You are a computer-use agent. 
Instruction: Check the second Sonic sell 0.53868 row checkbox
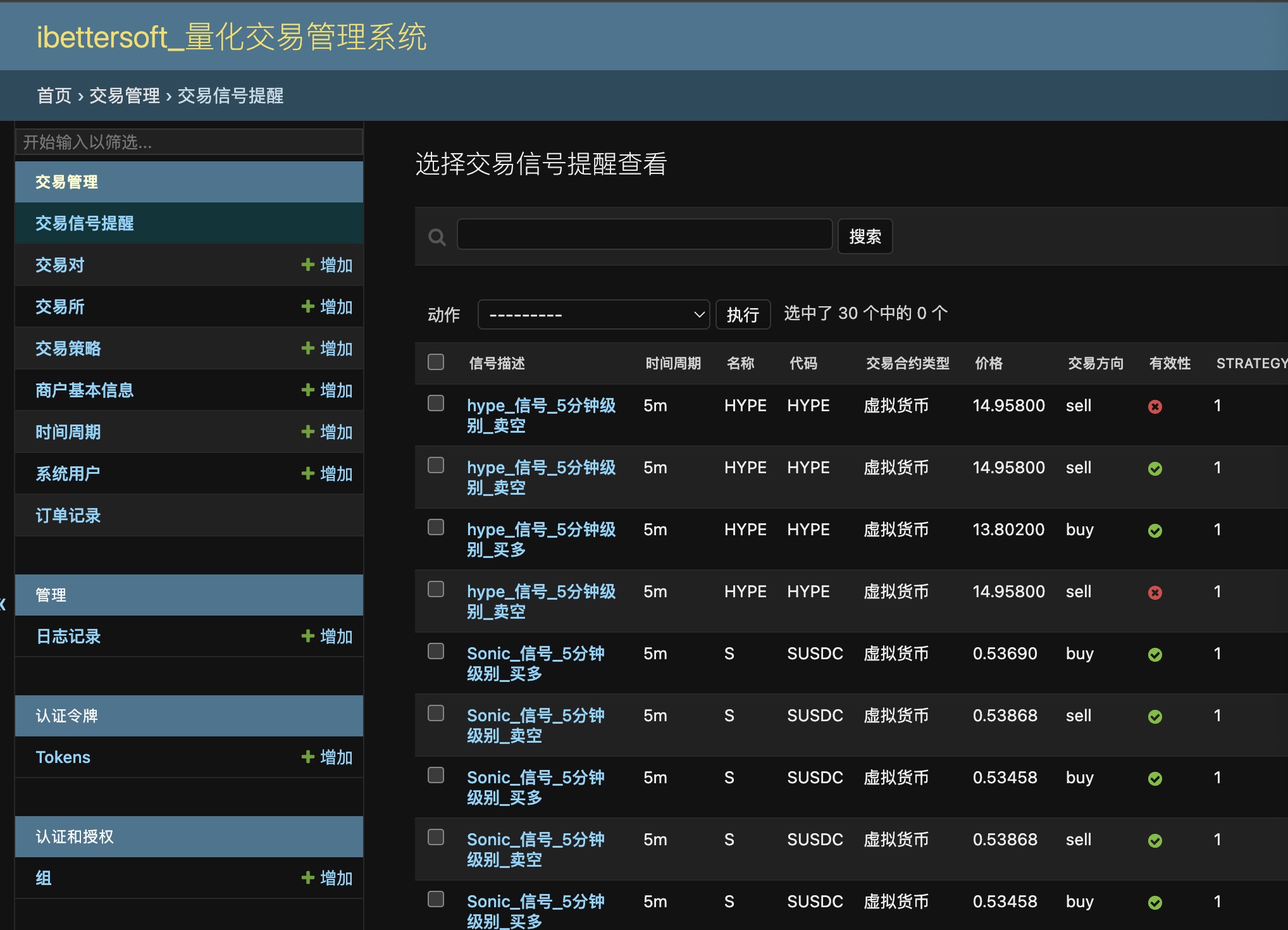[436, 837]
